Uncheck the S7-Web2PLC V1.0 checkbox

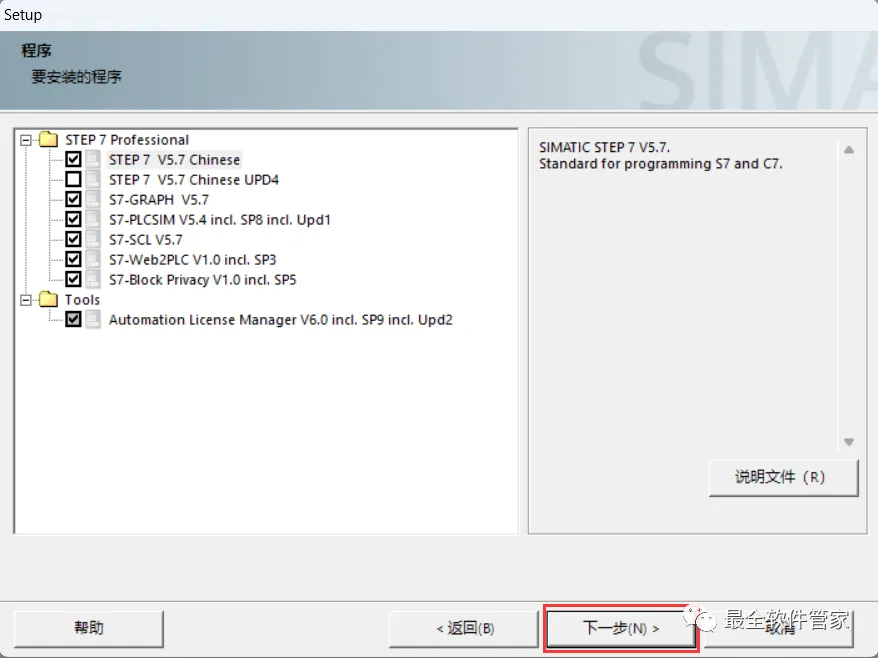pyautogui.click(x=73, y=259)
